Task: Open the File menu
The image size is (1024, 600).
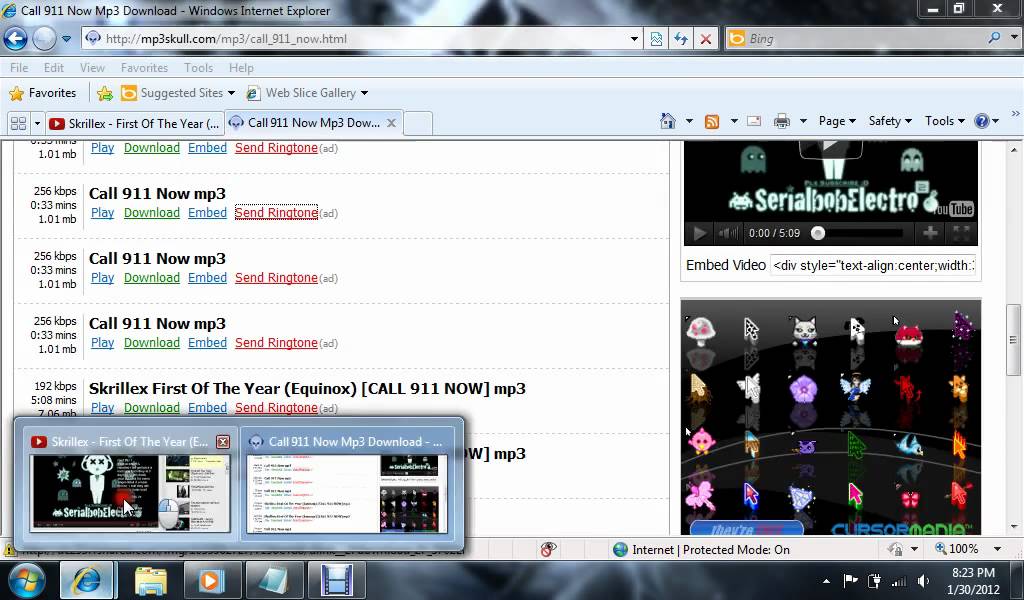Action: point(19,67)
